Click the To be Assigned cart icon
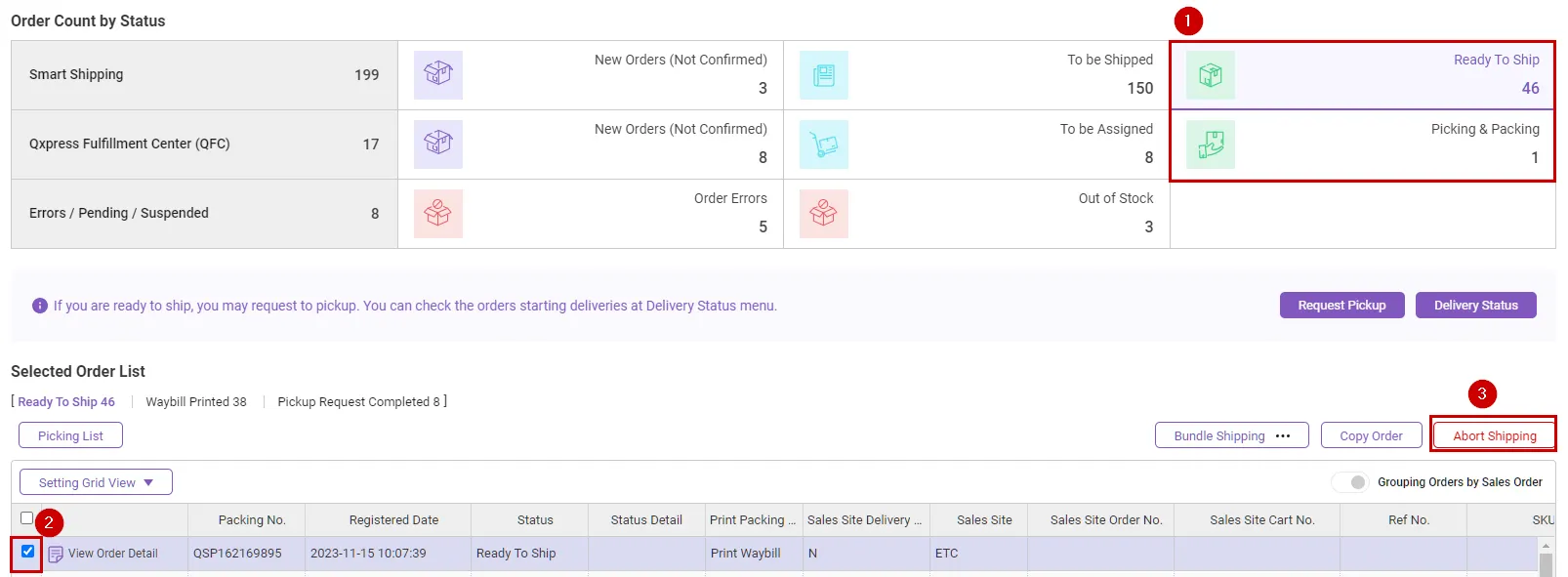This screenshot has width=1568, height=577. tap(824, 144)
